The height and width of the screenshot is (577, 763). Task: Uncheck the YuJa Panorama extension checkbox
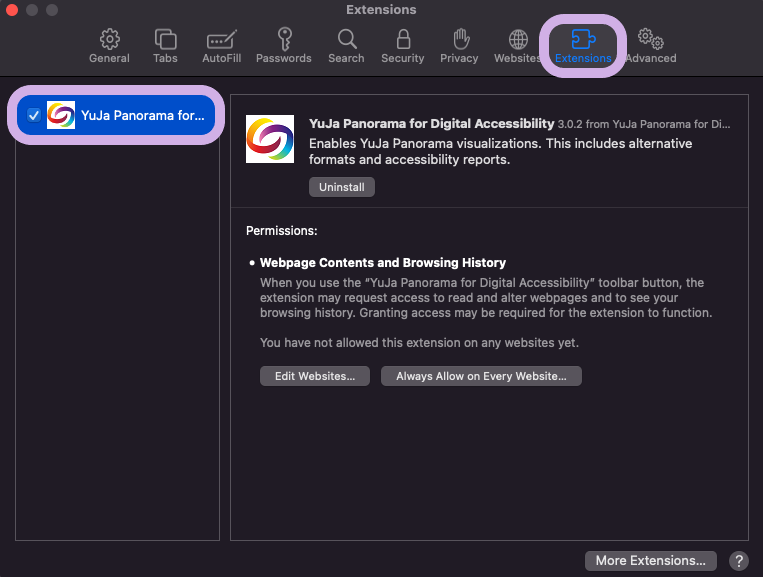pyautogui.click(x=34, y=115)
